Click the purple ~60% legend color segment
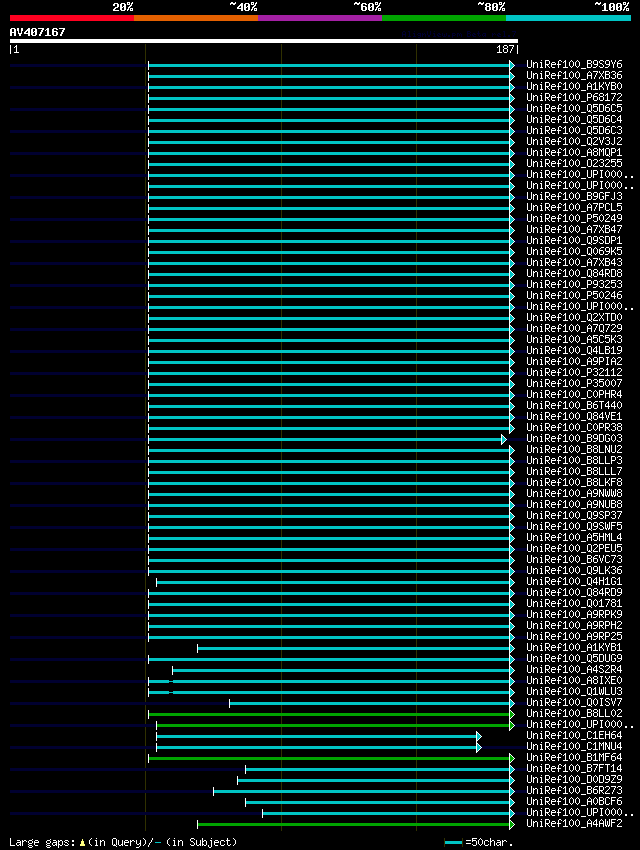640x850 pixels. (320, 18)
